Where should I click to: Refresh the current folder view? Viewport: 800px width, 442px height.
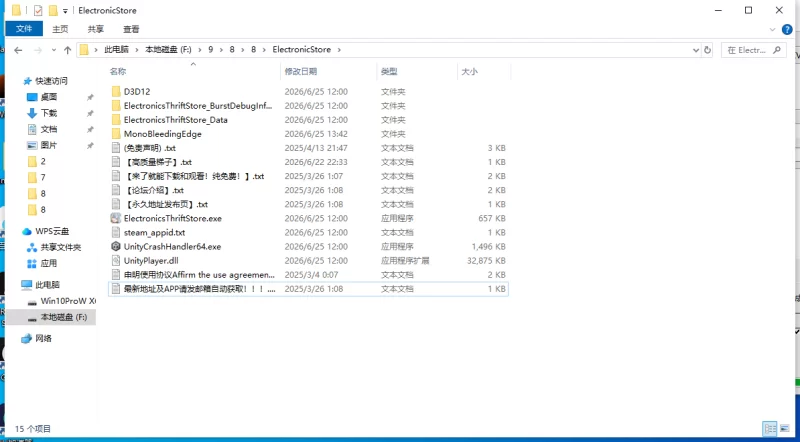[707, 50]
